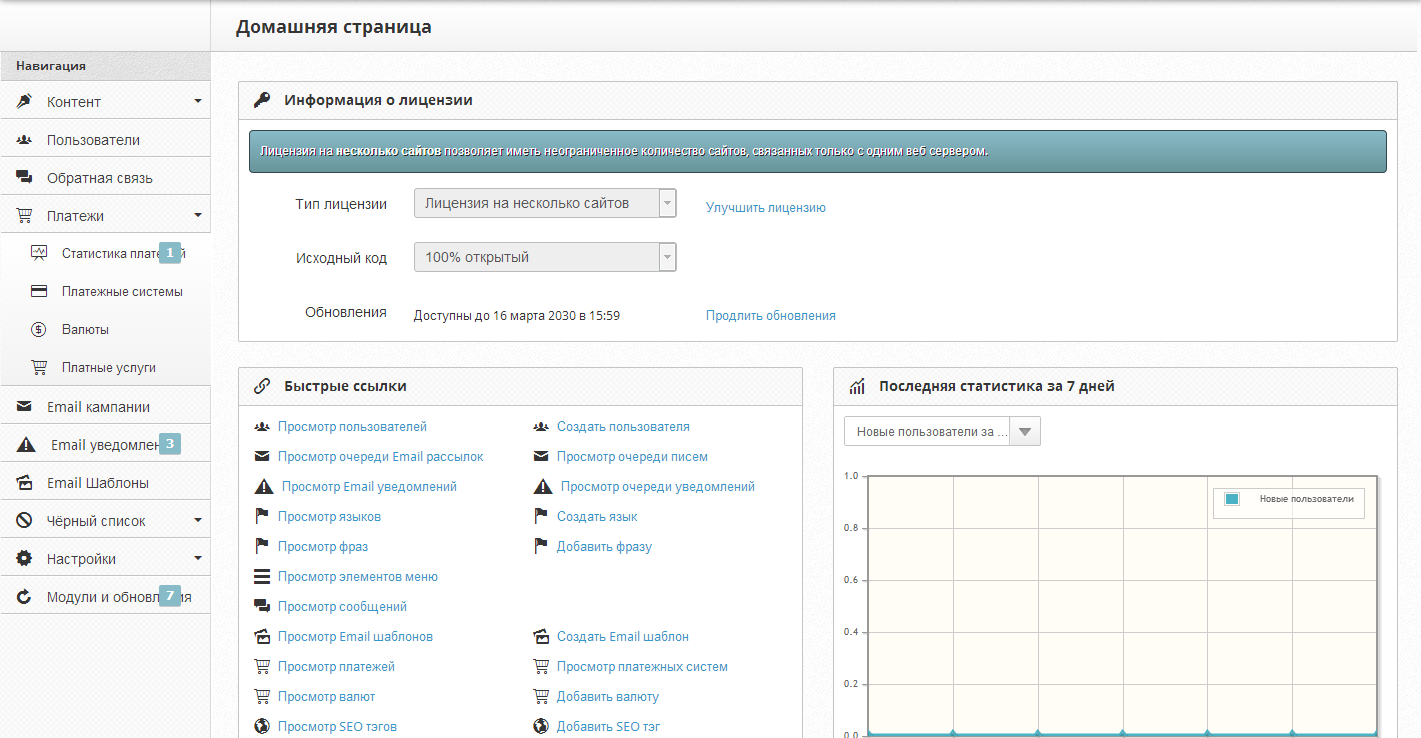Click the badge 3 on Email уведомления
Screen dimensions: 1421x738
pos(170,444)
